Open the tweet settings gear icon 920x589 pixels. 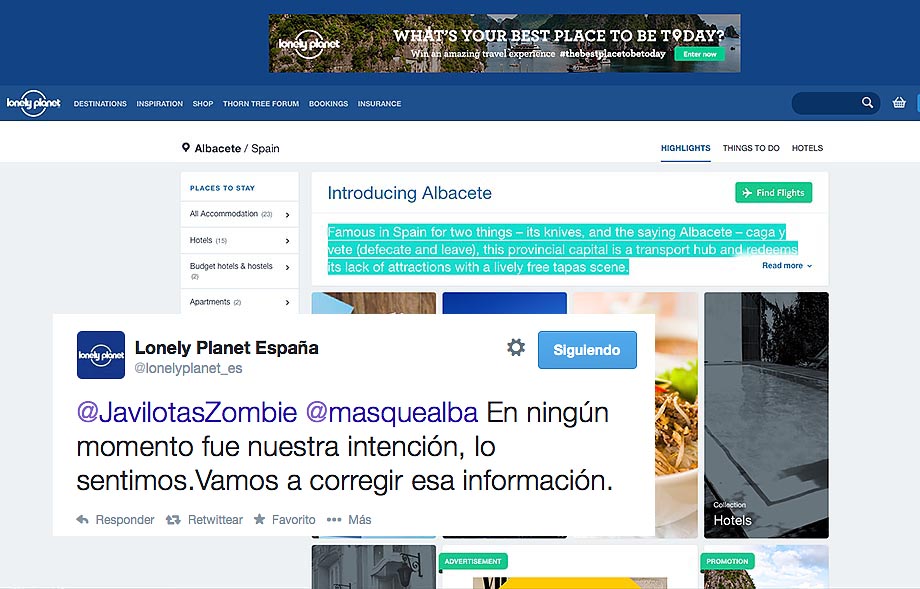pos(516,347)
